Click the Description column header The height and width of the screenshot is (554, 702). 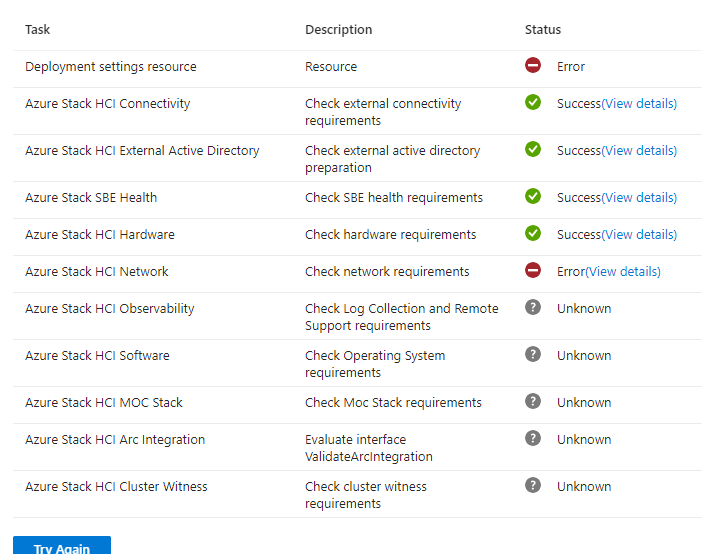pos(338,30)
